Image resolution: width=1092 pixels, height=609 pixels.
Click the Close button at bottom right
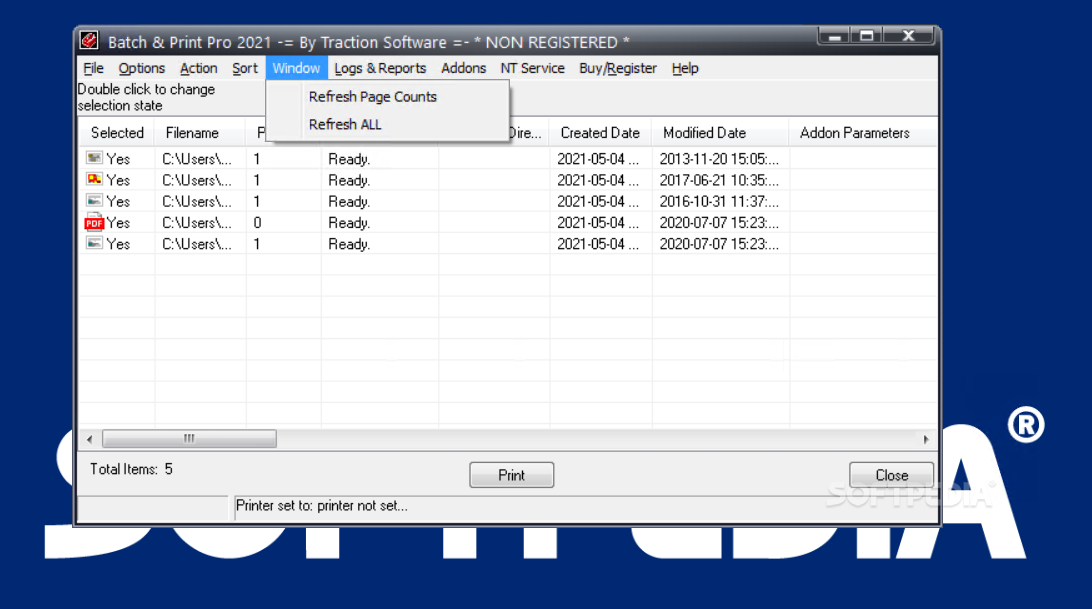click(x=891, y=475)
